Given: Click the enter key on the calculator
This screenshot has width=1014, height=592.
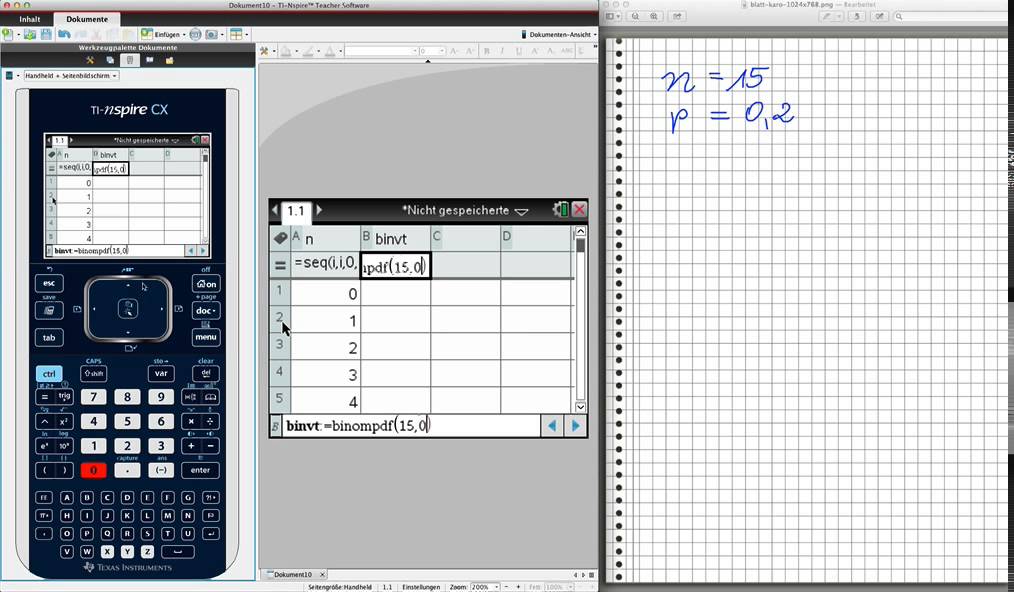Looking at the screenshot, I should [200, 470].
